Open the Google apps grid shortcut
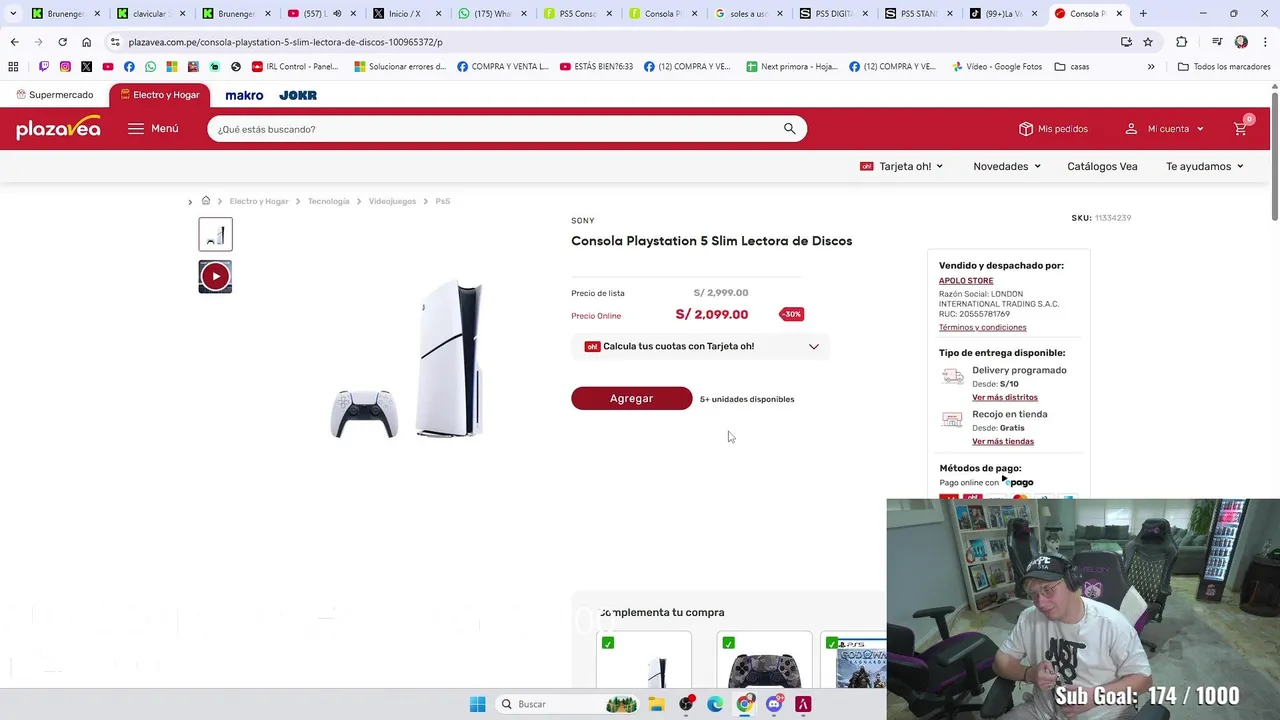The height and width of the screenshot is (720, 1280). (13, 66)
